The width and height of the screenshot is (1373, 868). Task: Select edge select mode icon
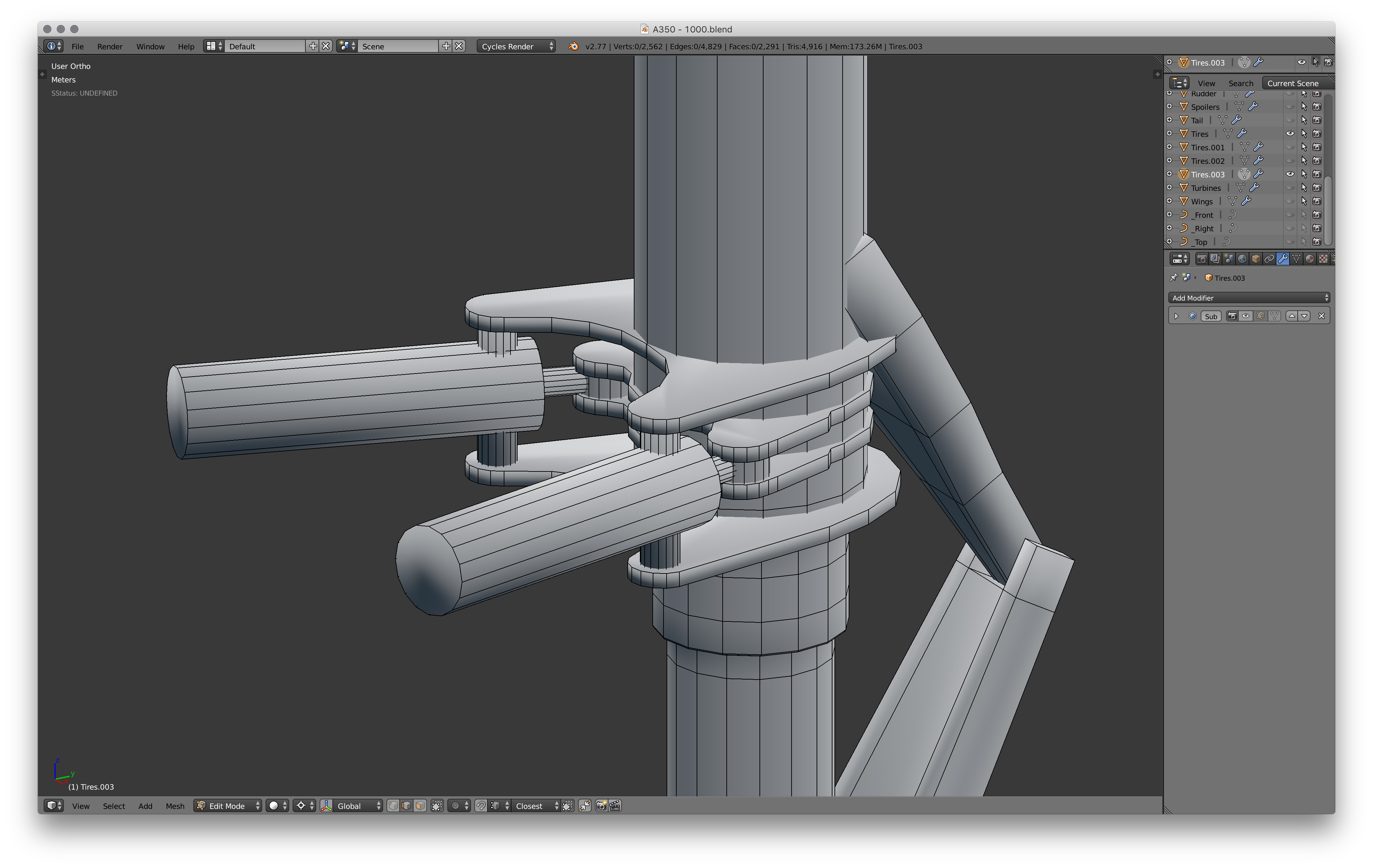pyautogui.click(x=406, y=805)
